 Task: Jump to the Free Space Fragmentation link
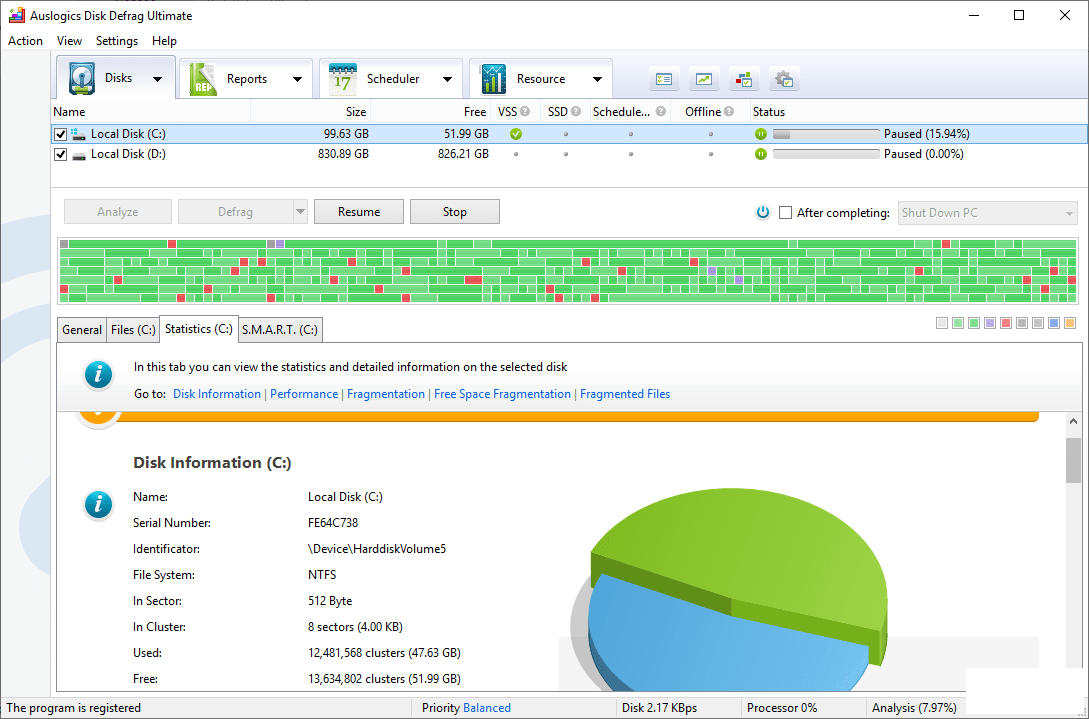[502, 394]
